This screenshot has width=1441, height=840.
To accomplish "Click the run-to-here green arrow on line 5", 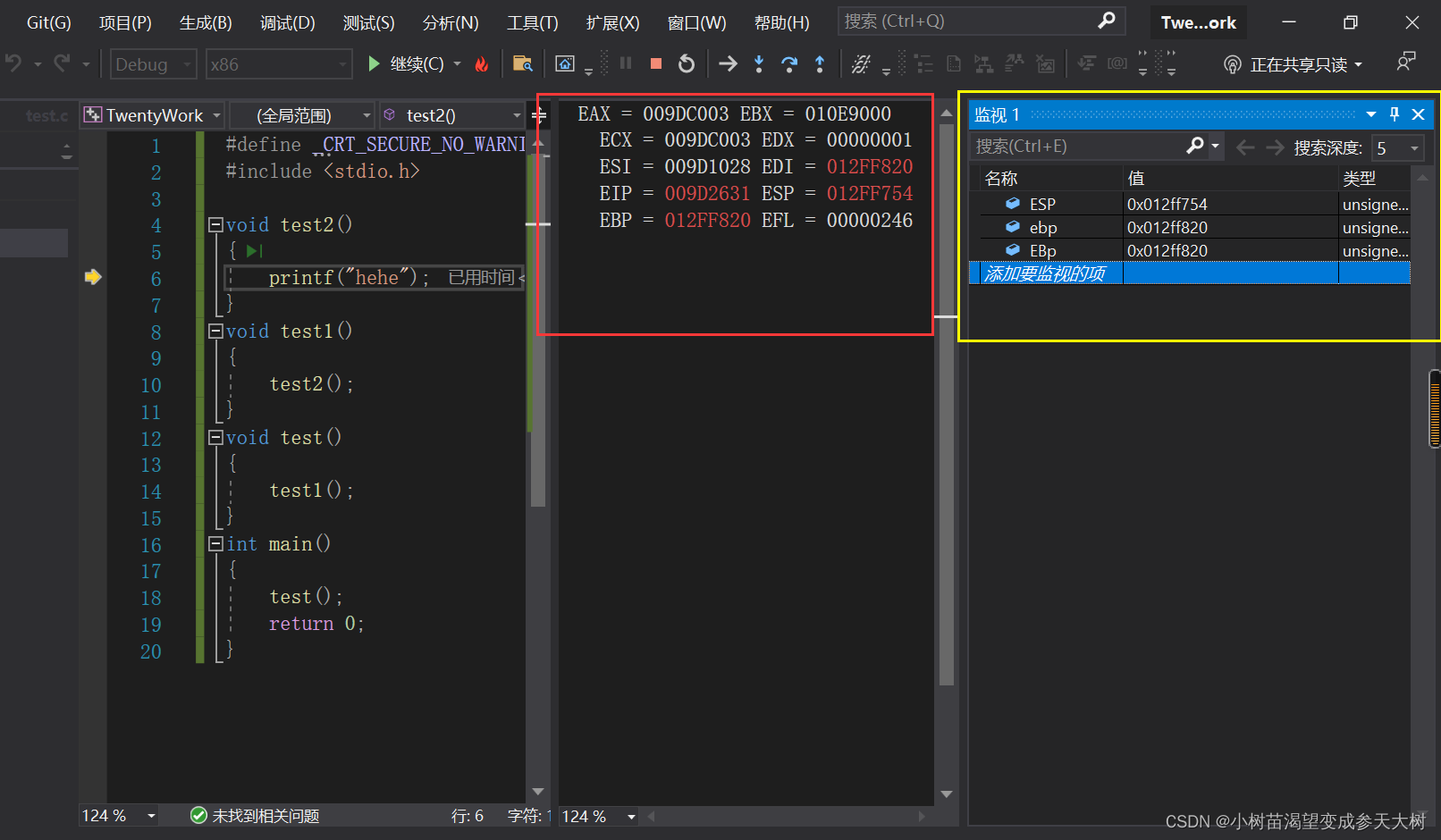I will (x=255, y=251).
